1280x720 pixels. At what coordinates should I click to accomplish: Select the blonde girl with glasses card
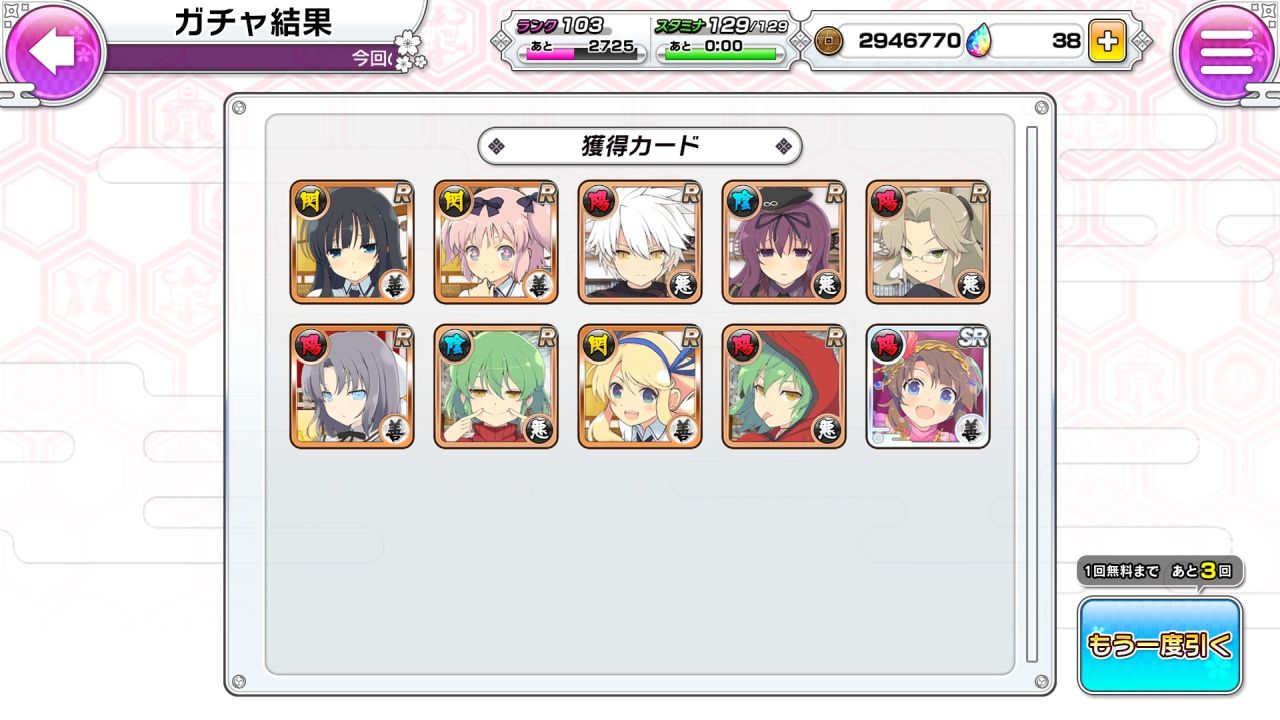click(928, 242)
